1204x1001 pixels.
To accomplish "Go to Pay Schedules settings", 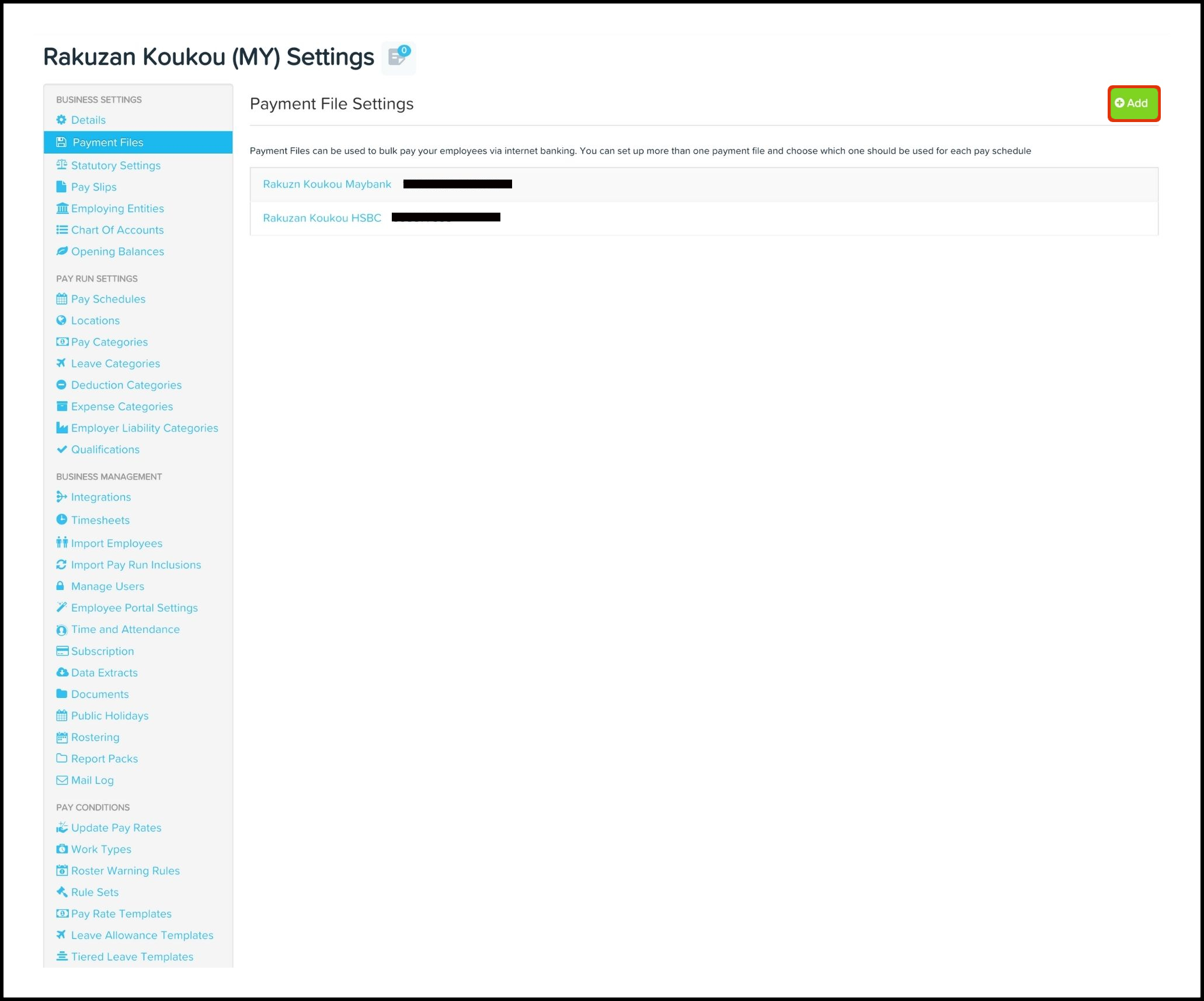I will coord(108,299).
